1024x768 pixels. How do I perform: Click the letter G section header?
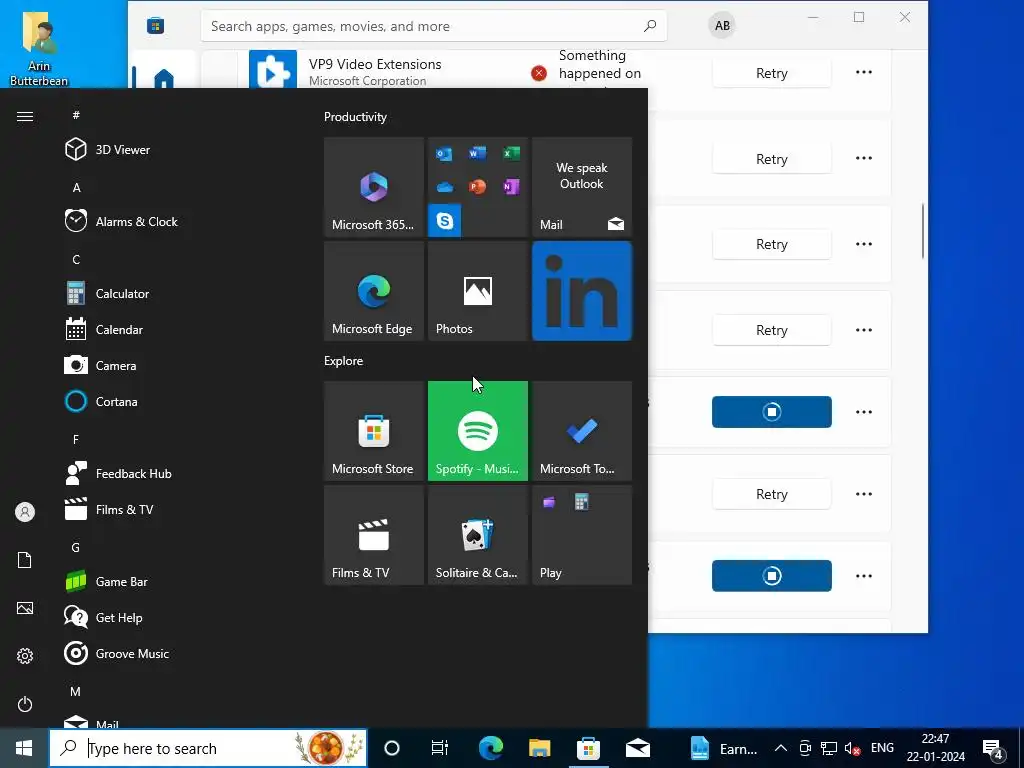click(x=76, y=548)
